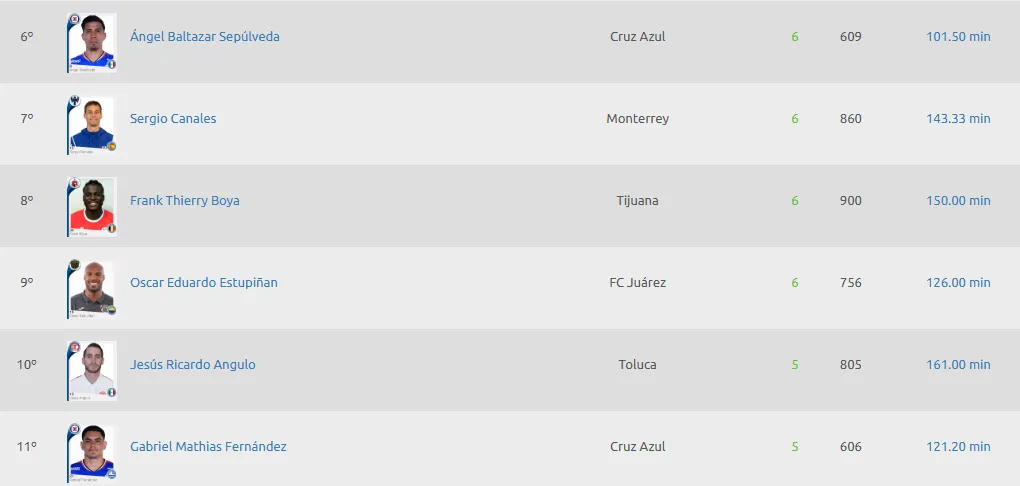Open the Oscar Eduardo Estupiñan name link

(x=204, y=282)
